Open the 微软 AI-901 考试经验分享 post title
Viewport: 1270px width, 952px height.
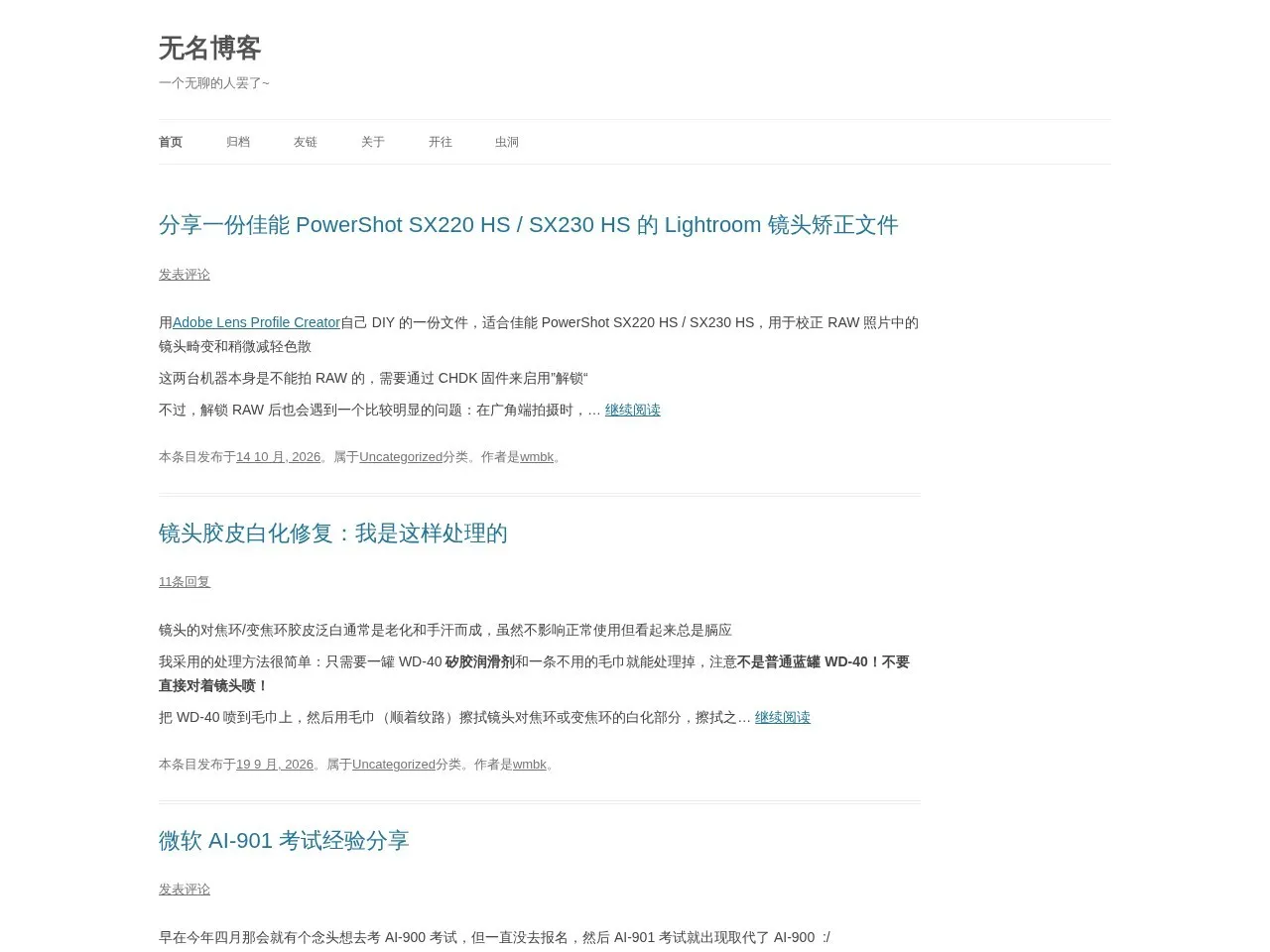coord(284,841)
